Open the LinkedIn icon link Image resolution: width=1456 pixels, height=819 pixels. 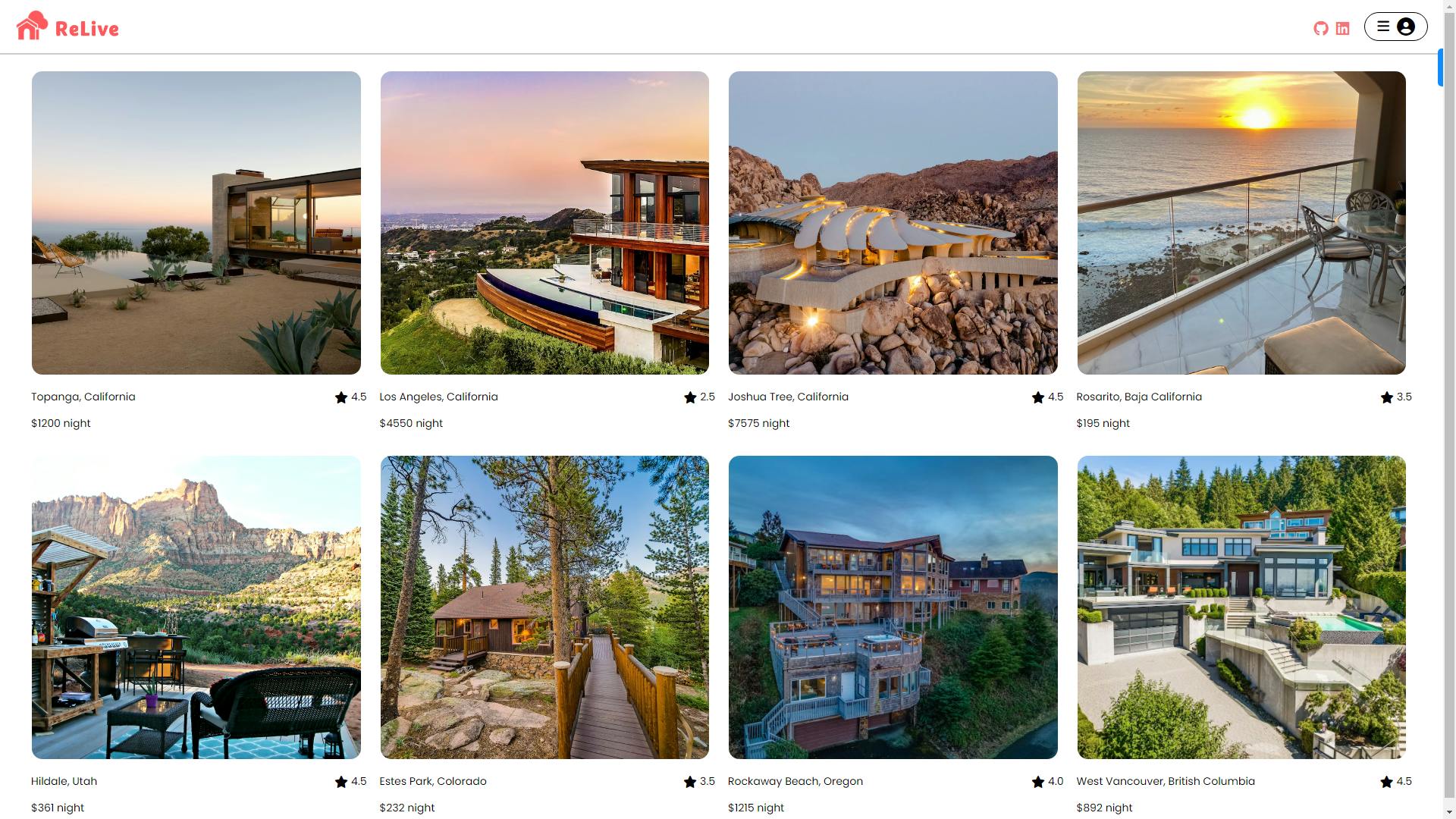1342,29
